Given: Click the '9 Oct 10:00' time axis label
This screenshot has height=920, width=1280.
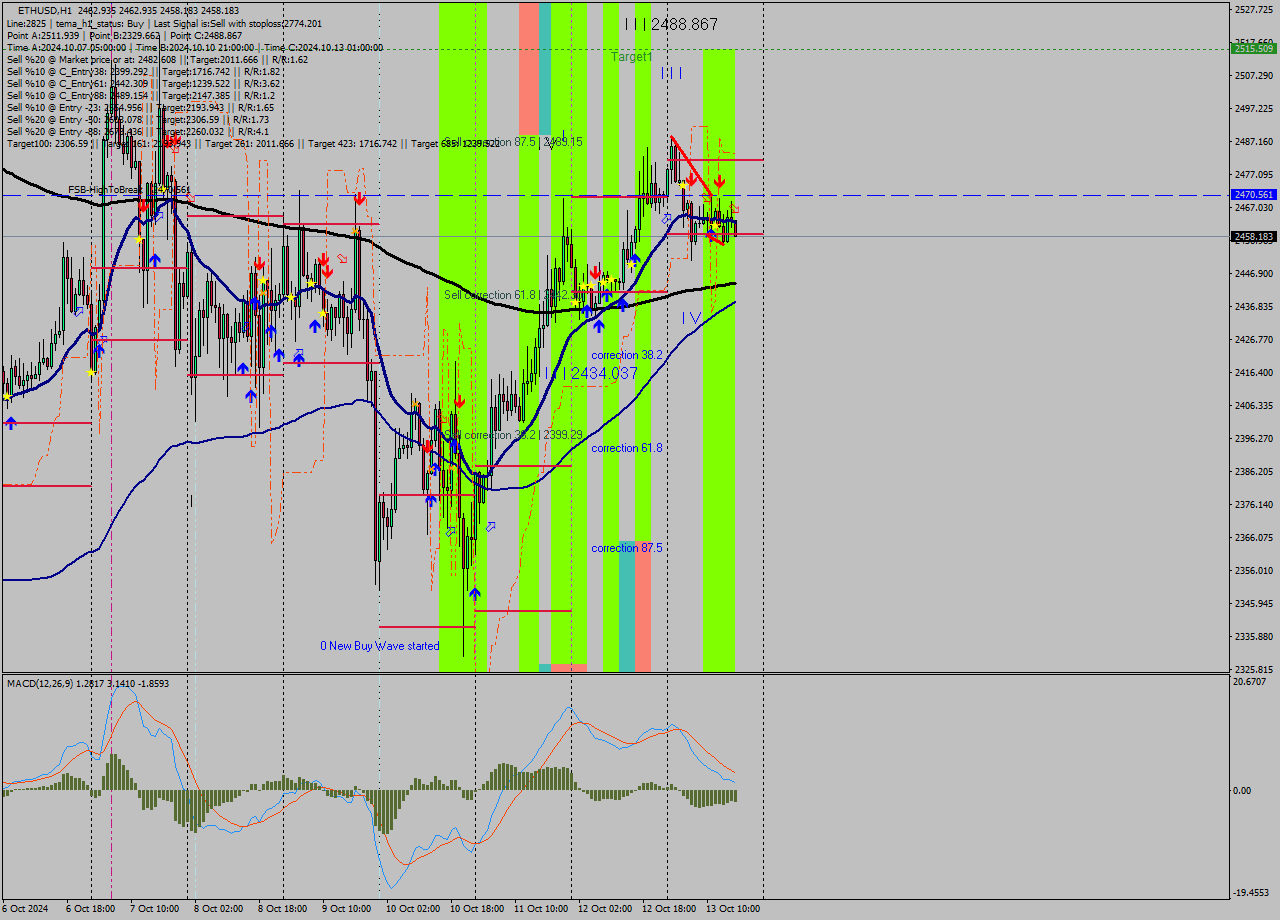Looking at the screenshot, I should tap(347, 909).
